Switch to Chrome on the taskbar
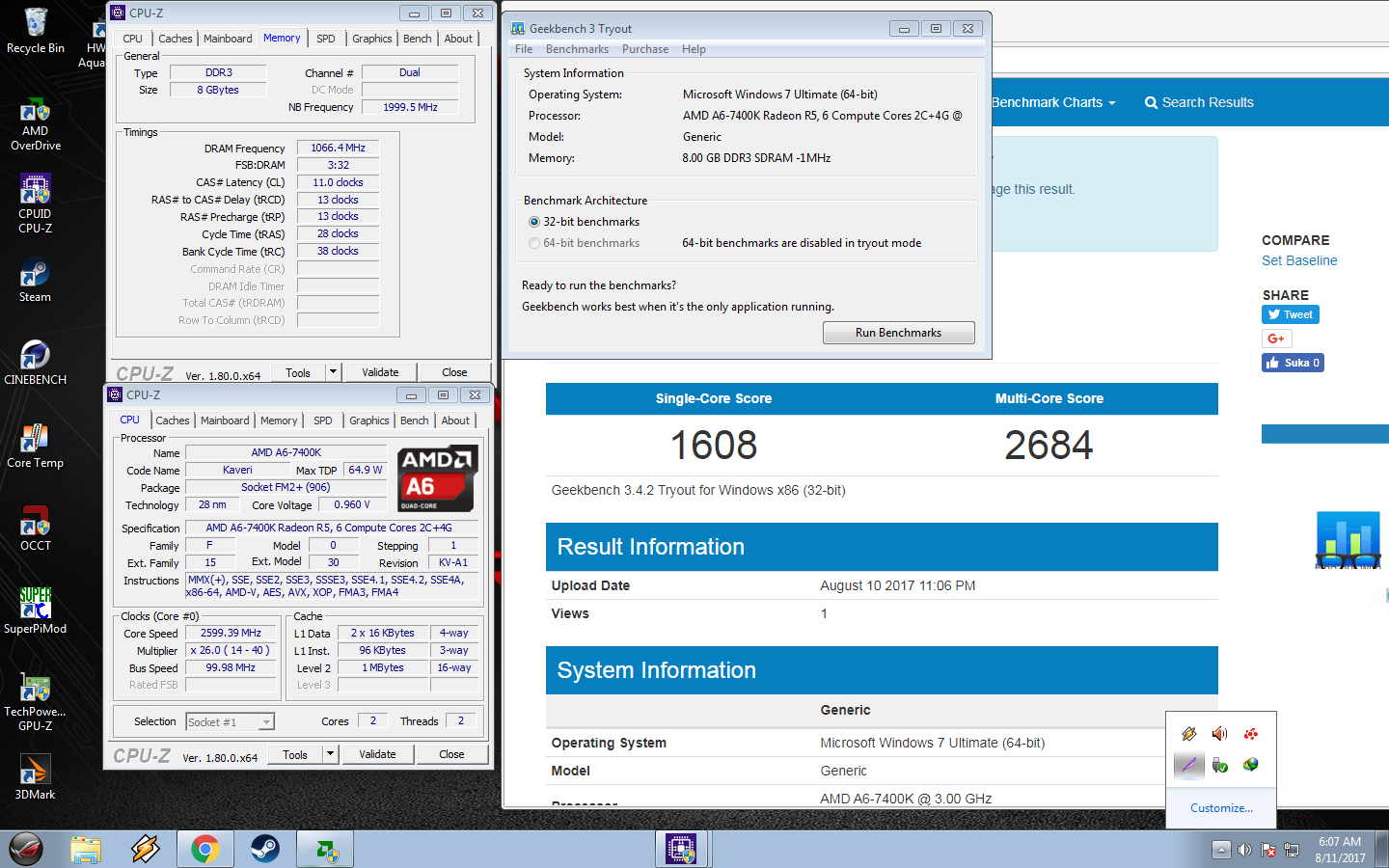The width and height of the screenshot is (1389, 868). coord(204,849)
